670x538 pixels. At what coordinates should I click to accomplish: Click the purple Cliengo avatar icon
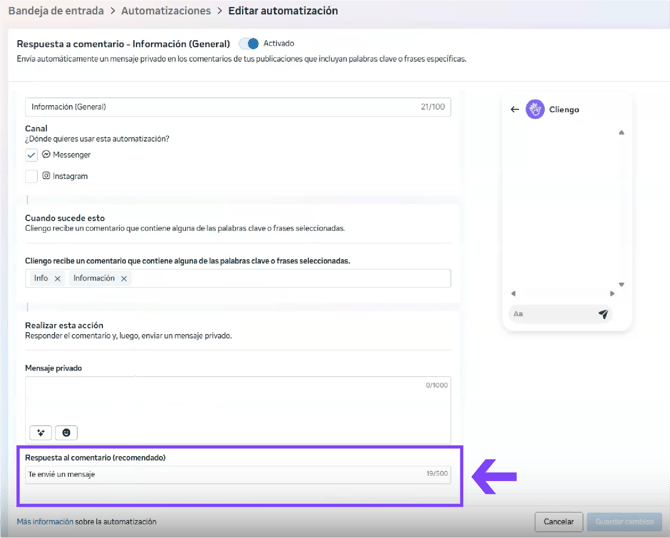click(535, 110)
